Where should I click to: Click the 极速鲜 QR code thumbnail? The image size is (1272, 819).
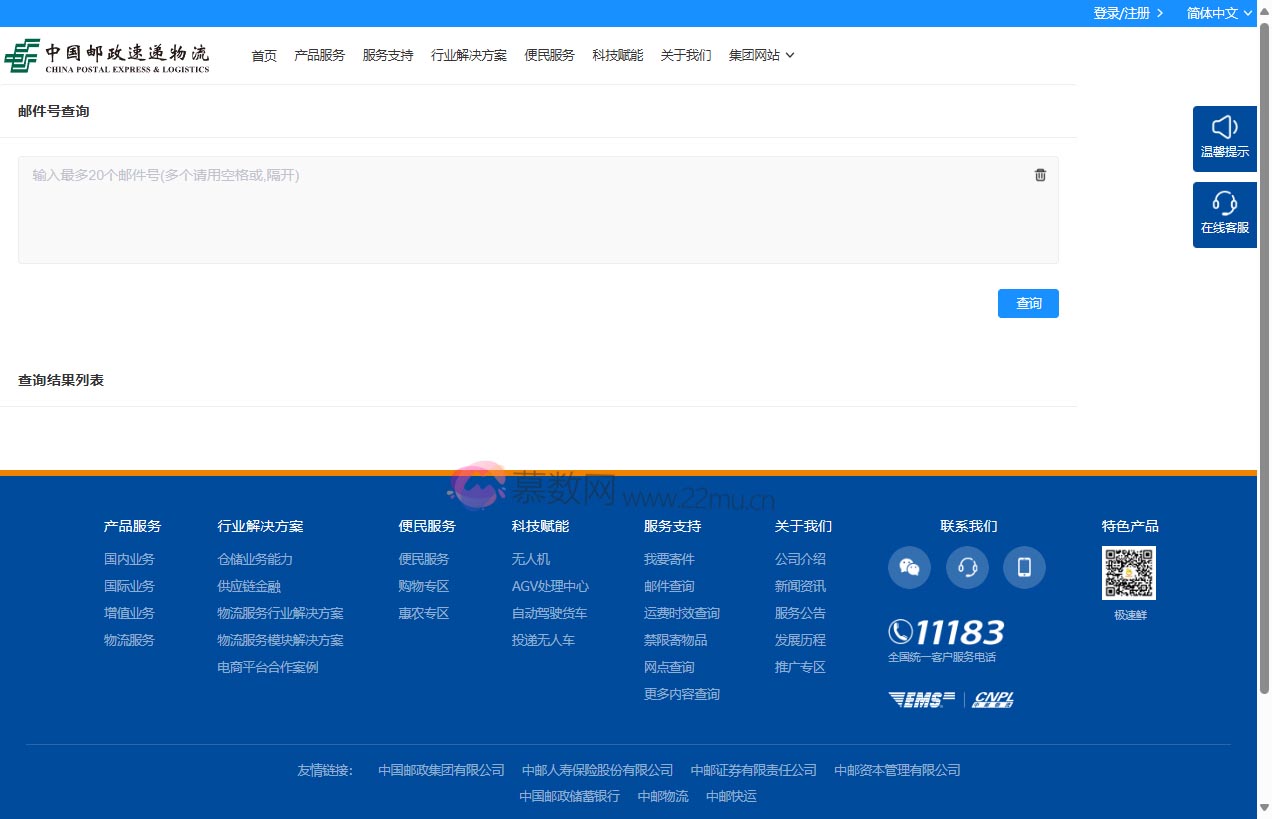tap(1128, 573)
